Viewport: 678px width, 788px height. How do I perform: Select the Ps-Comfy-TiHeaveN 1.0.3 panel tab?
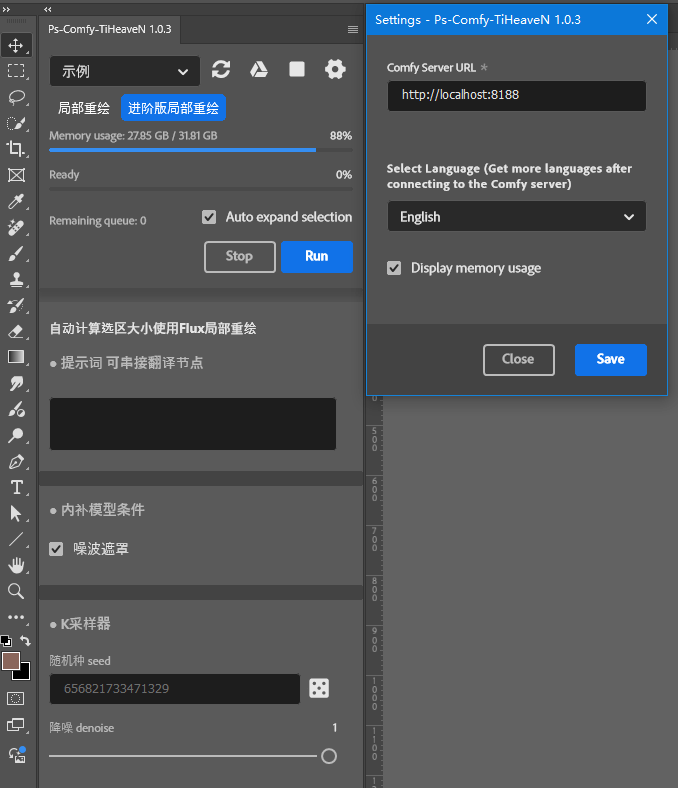[110, 29]
